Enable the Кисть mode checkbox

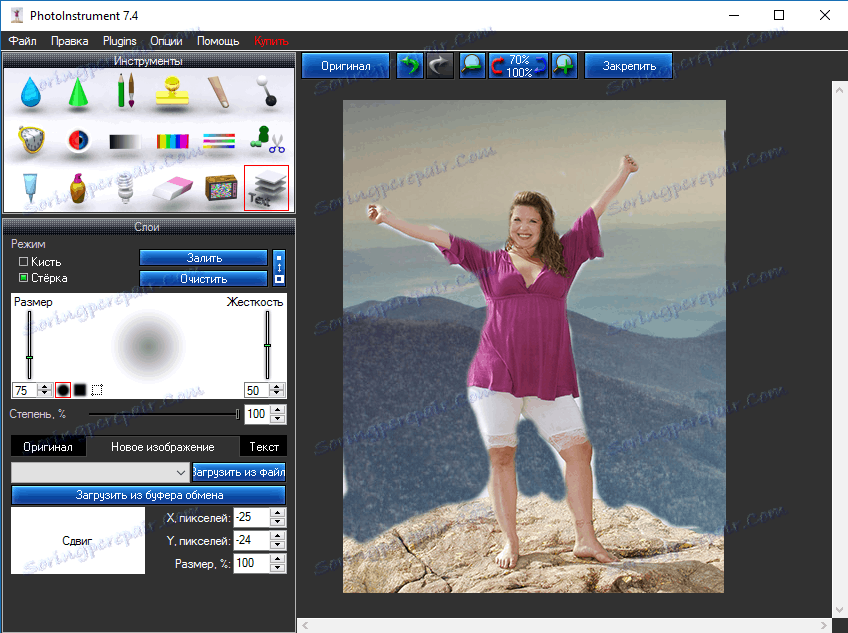coord(24,262)
